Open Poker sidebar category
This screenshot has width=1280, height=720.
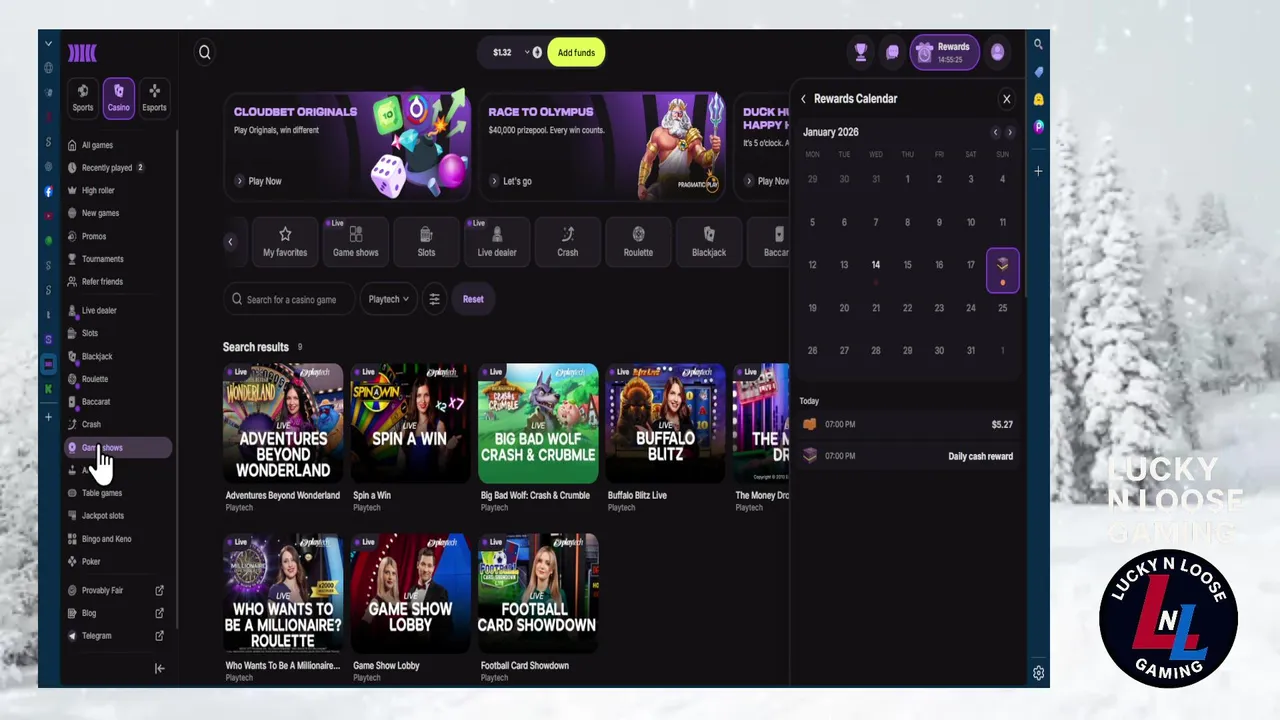117,562
